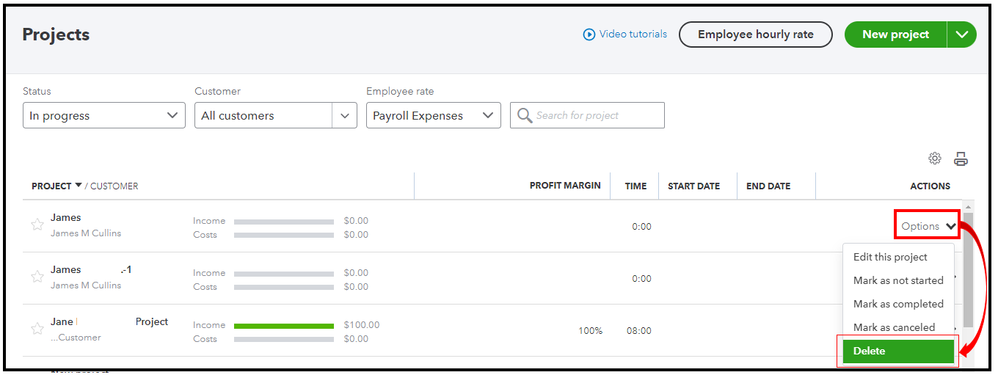
Task: Open the table settings gear icon
Action: pyautogui.click(x=934, y=159)
